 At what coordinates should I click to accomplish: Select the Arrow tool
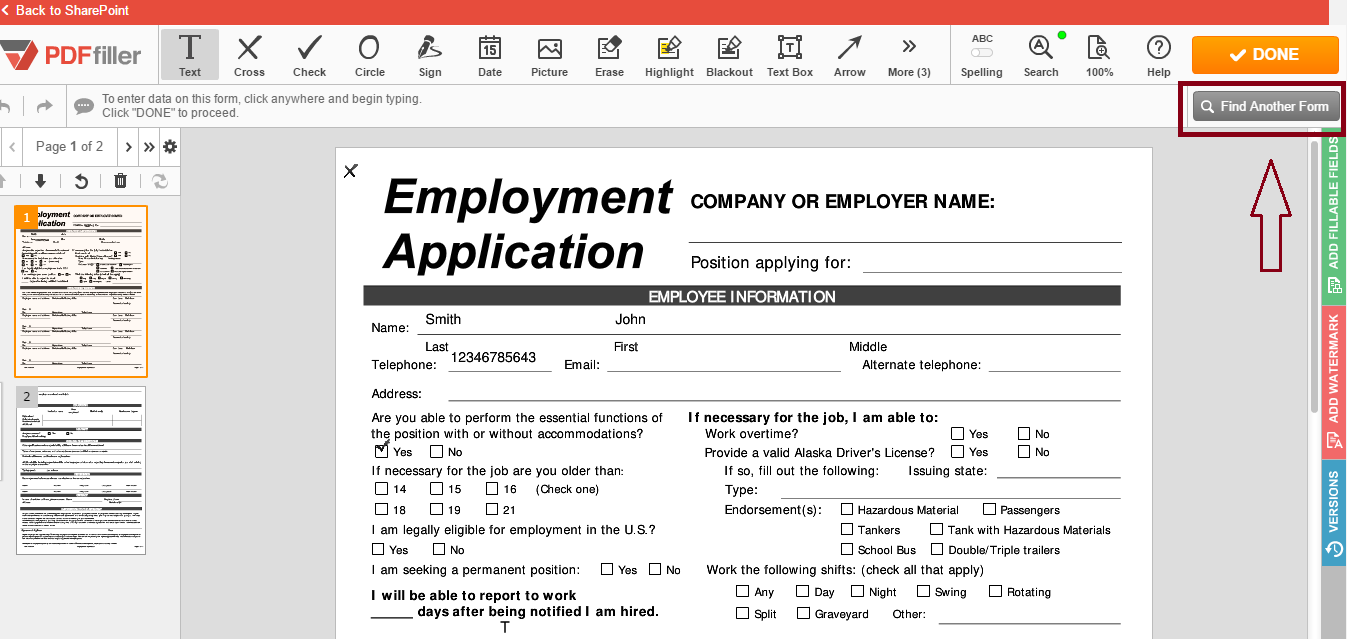(850, 55)
